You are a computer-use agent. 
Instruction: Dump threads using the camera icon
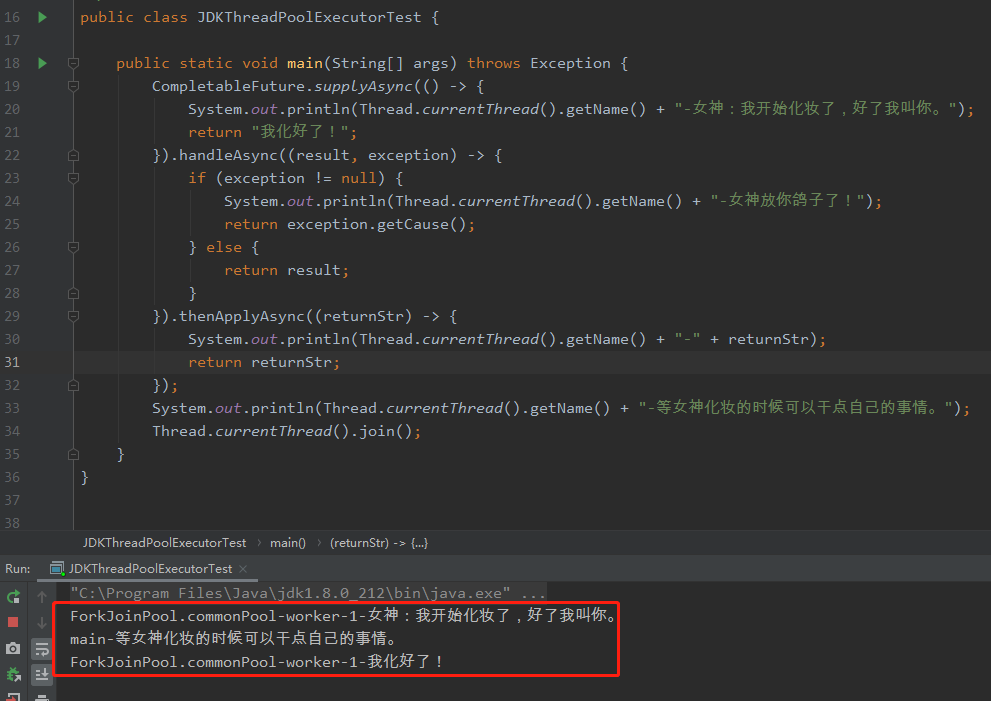click(x=13, y=649)
